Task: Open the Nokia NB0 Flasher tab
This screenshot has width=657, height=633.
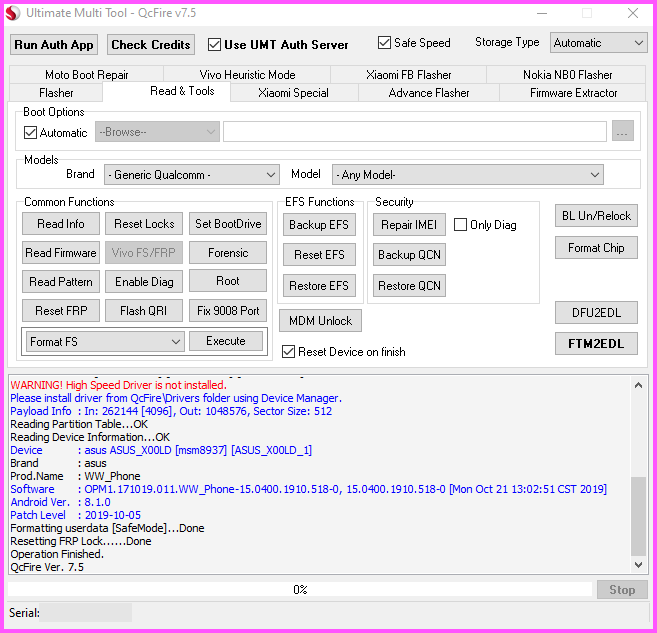Action: click(x=567, y=75)
